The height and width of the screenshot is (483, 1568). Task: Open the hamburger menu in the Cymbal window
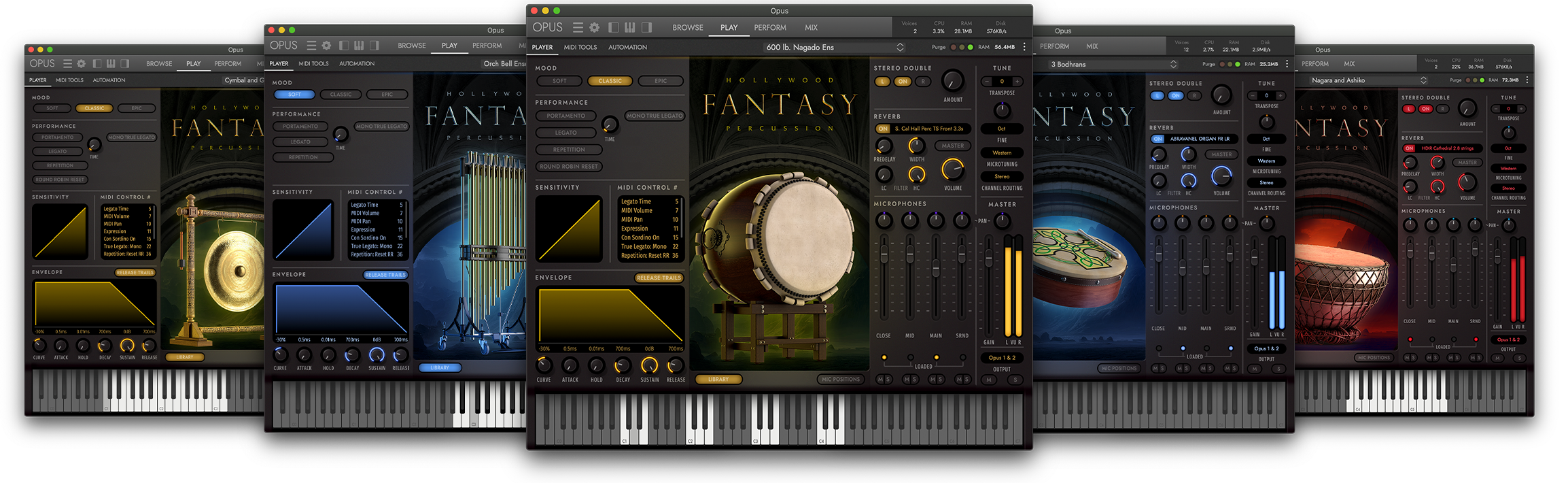(67, 63)
